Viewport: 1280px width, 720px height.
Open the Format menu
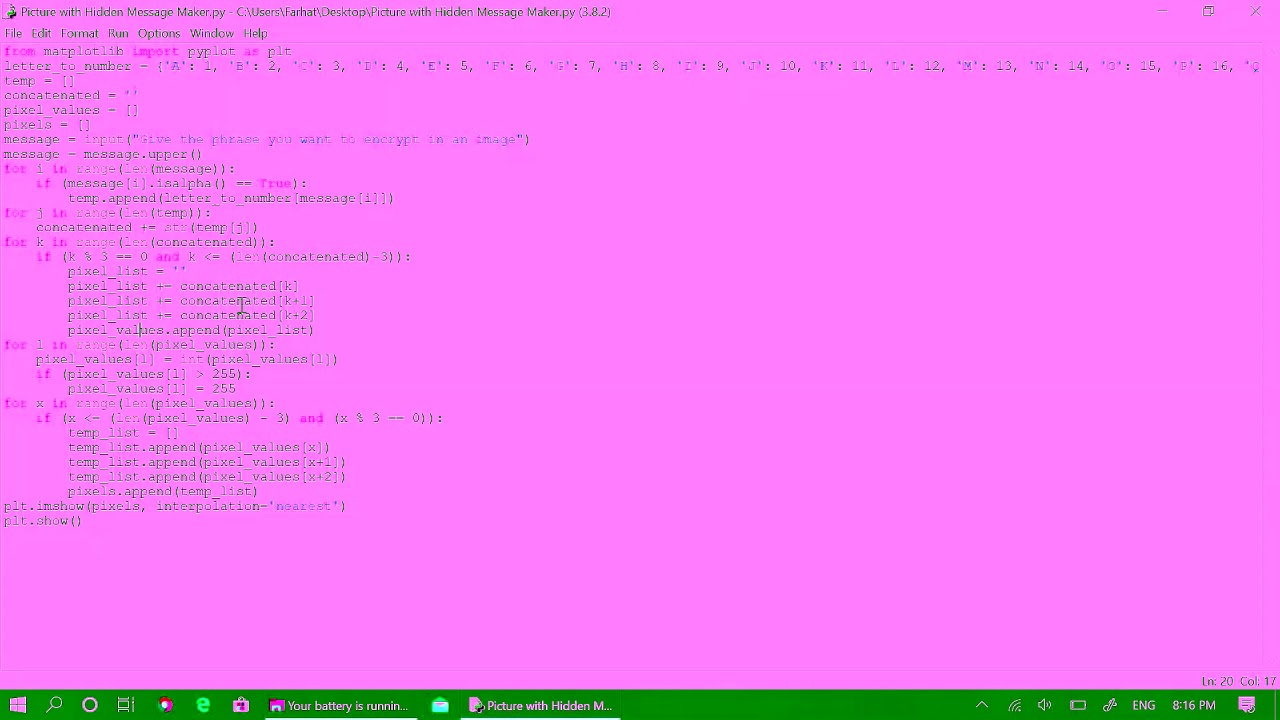79,33
